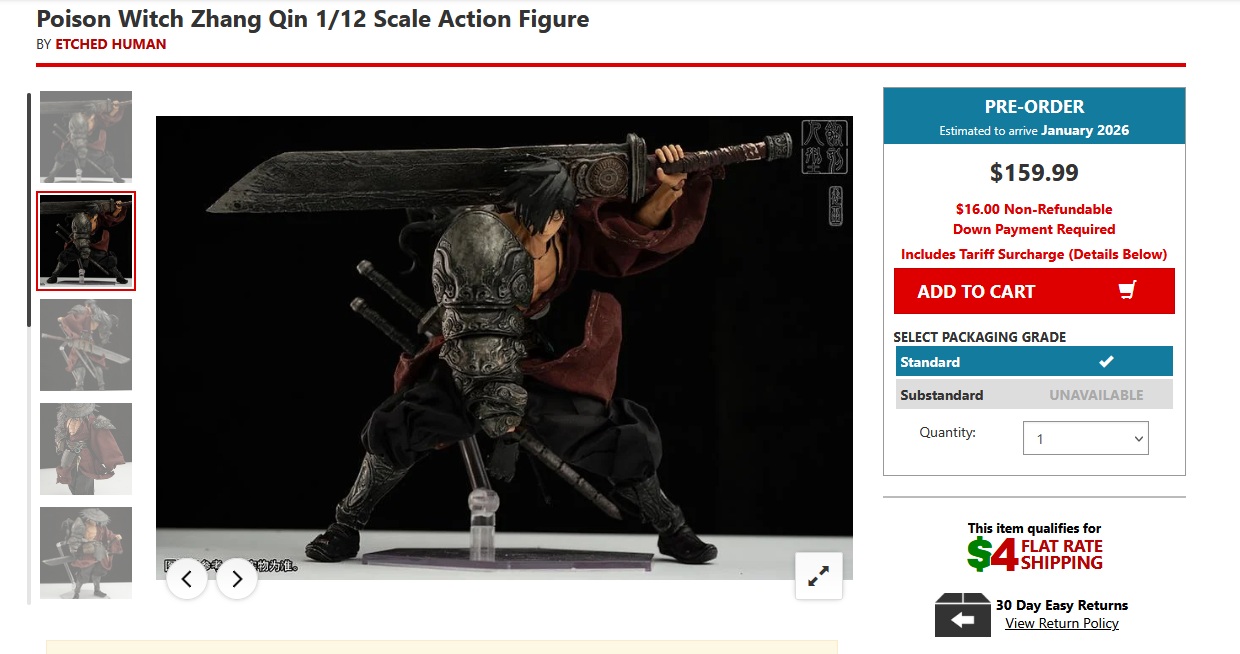The image size is (1240, 654).
Task: Show the third thumbnail with red cloak
Action: click(86, 345)
